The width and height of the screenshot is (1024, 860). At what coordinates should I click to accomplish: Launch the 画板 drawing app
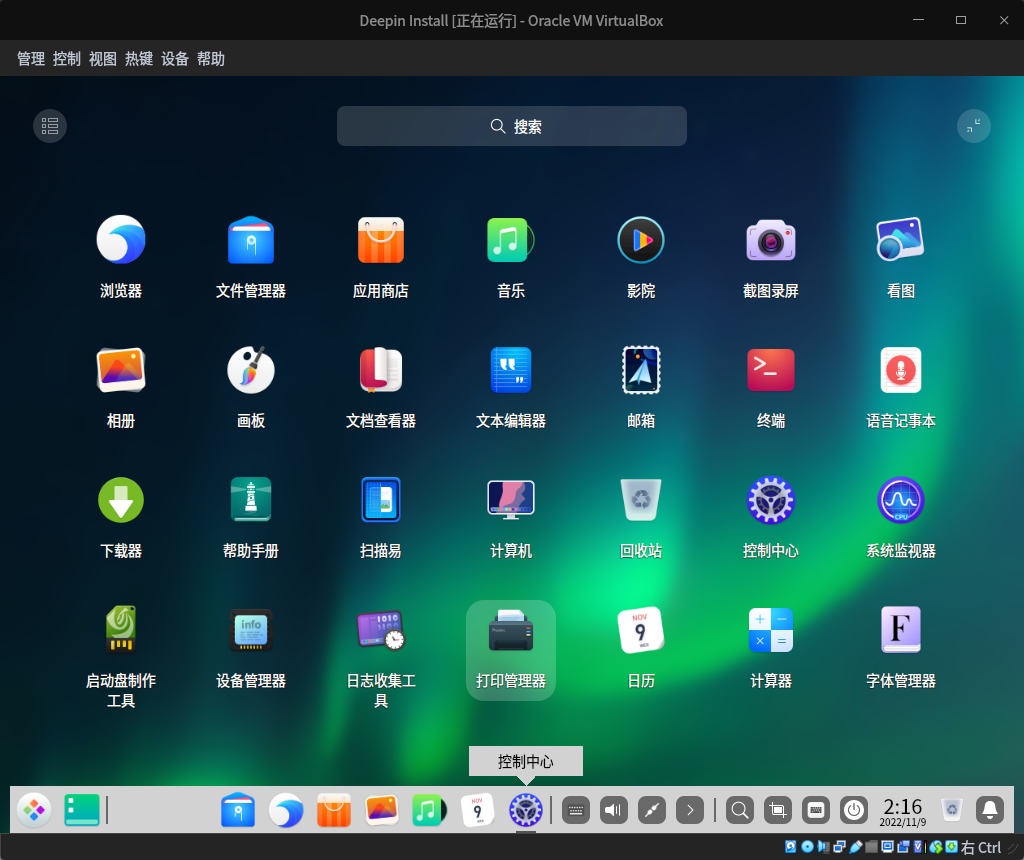pos(251,370)
